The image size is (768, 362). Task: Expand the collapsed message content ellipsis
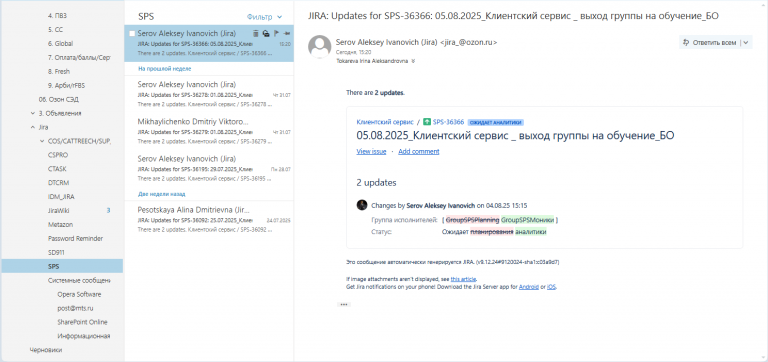(x=343, y=304)
